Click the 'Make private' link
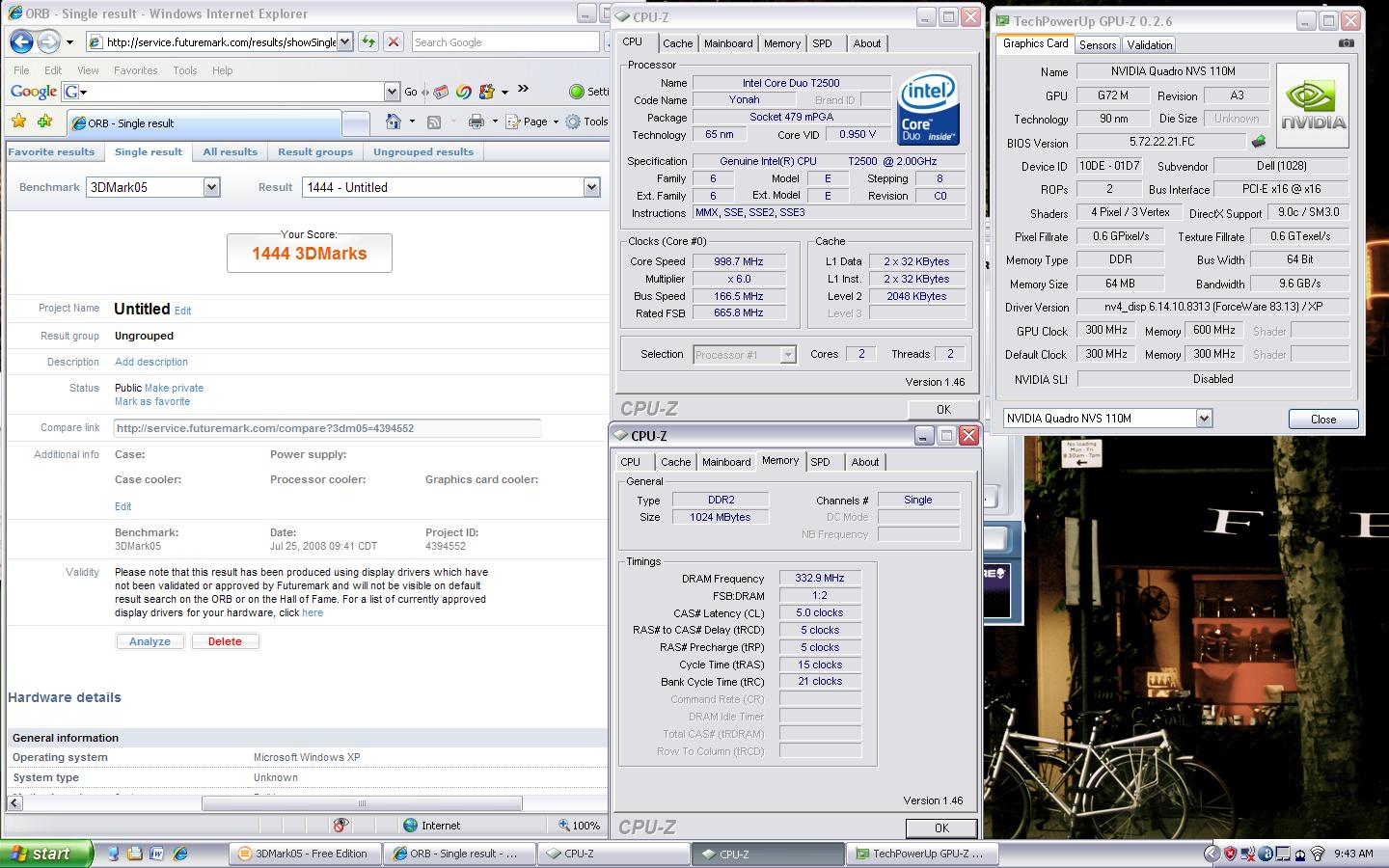 click(x=174, y=388)
